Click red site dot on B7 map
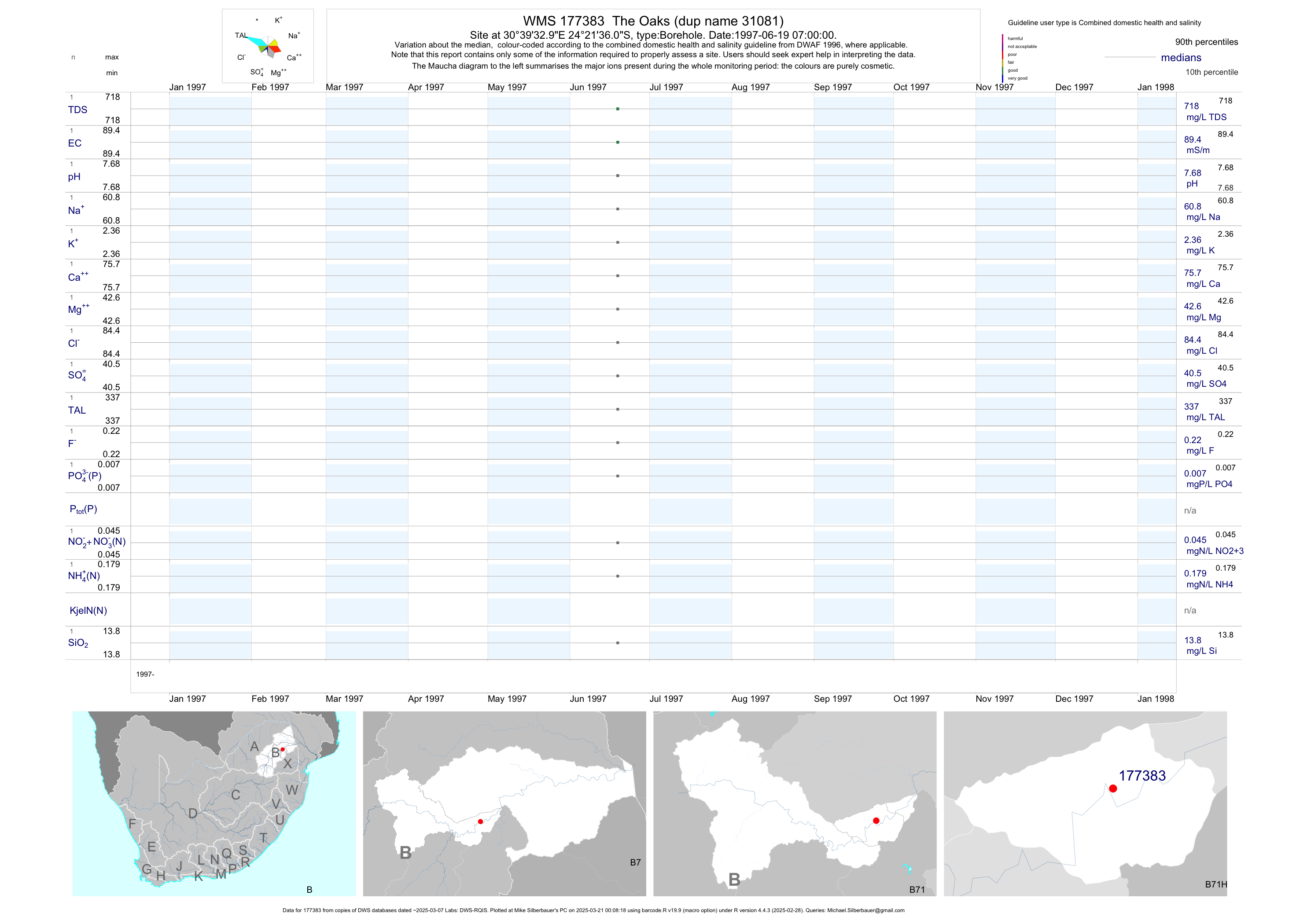 click(x=480, y=821)
